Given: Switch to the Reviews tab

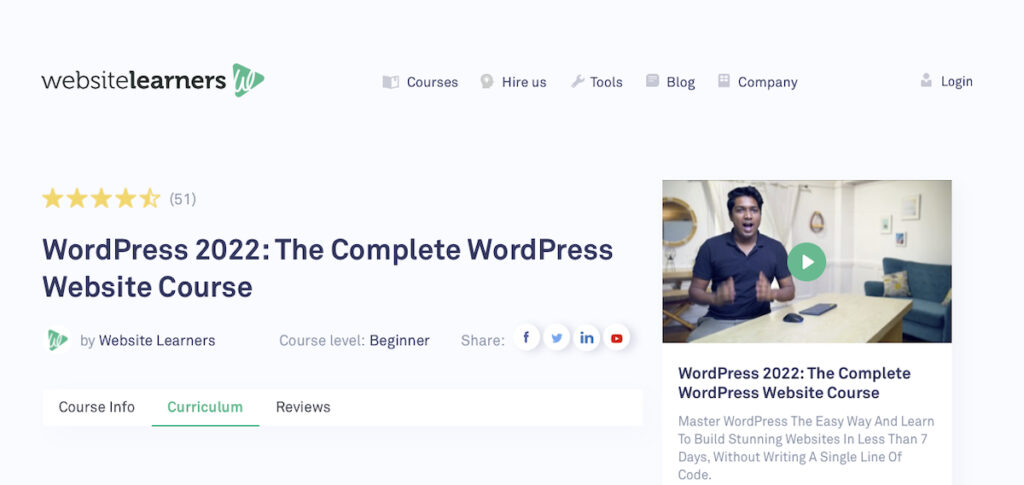Looking at the screenshot, I should pyautogui.click(x=303, y=407).
